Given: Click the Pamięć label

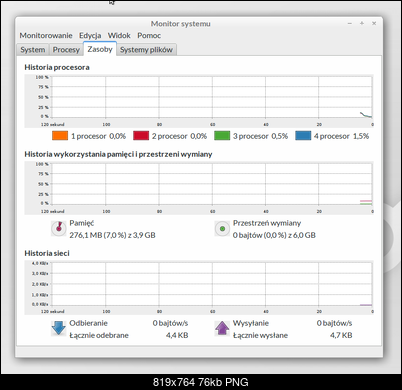Looking at the screenshot, I should point(82,223).
